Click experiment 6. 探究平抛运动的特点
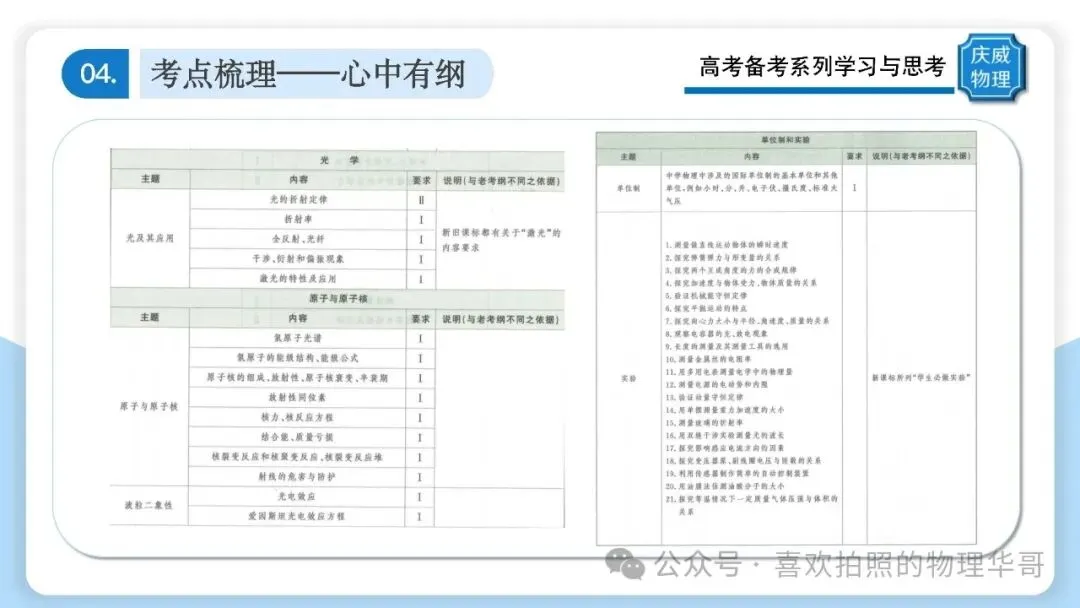Image resolution: width=1080 pixels, height=608 pixels. pyautogui.click(x=706, y=308)
